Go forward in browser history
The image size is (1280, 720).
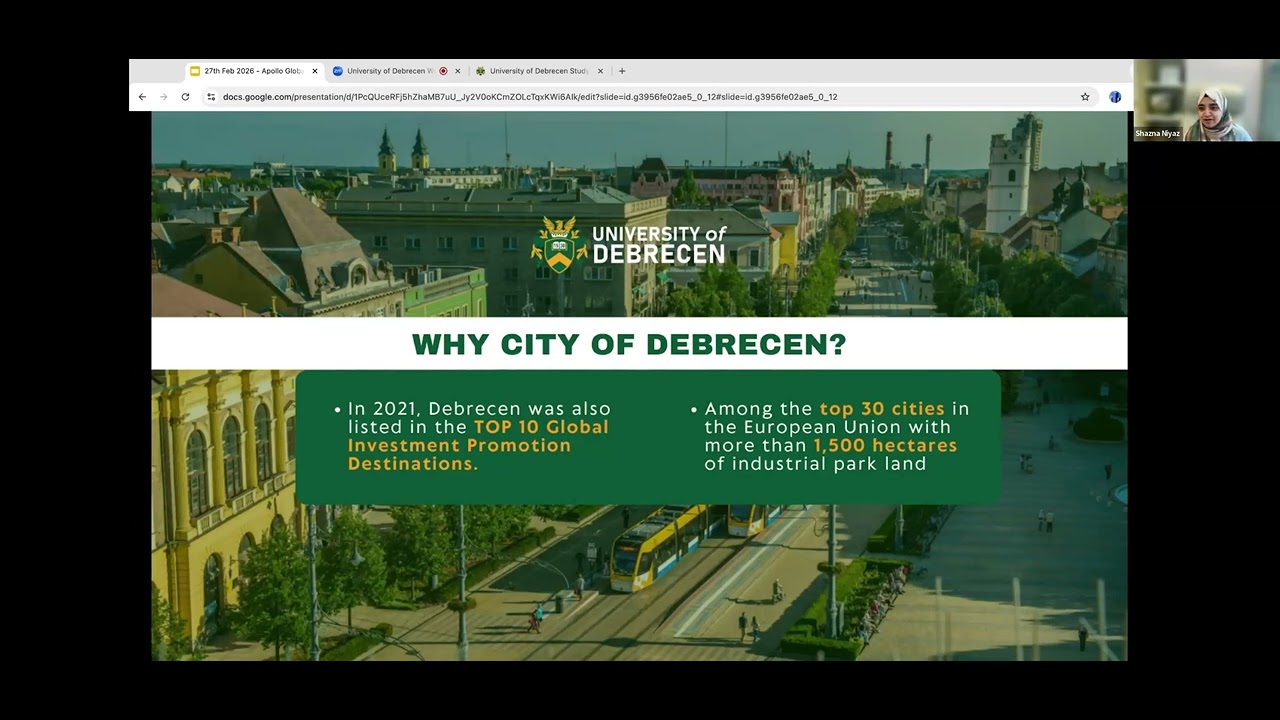click(164, 97)
